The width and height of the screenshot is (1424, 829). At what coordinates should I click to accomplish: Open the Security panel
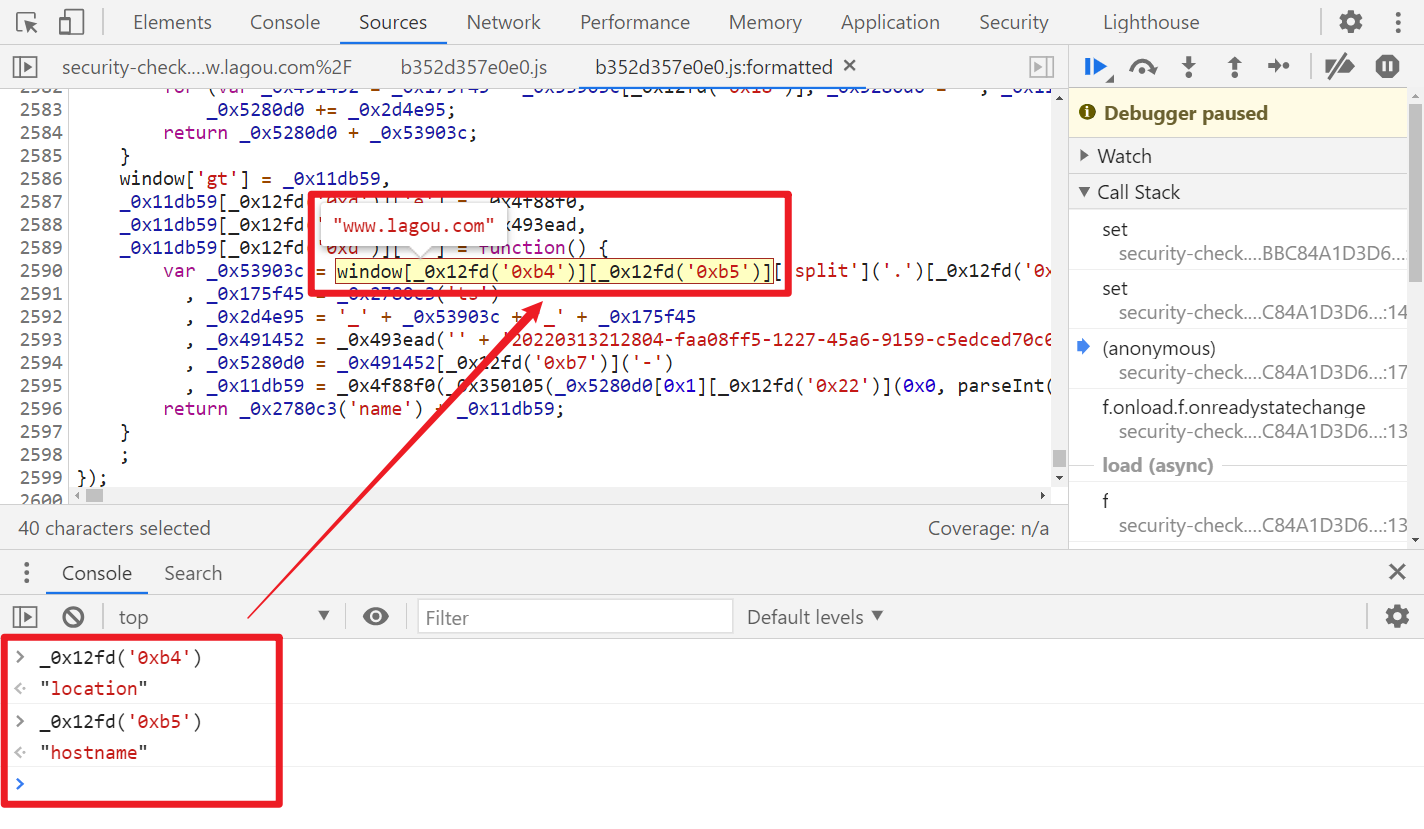click(1014, 22)
